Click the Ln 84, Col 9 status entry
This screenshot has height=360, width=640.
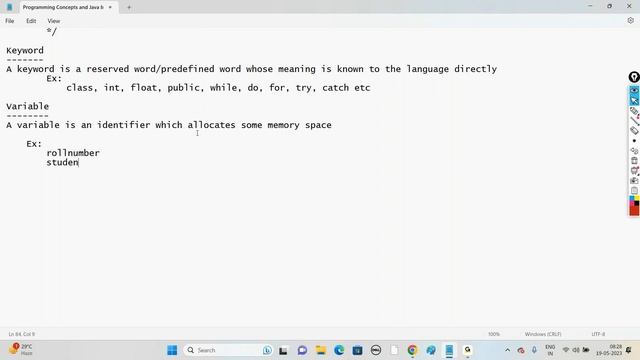[x=22, y=334]
